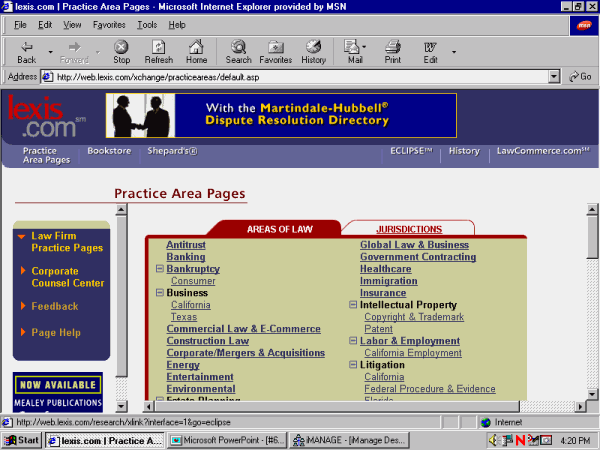Viewport: 600px width, 450px height.
Task: Click the Go button beside address bar
Action: click(580, 76)
